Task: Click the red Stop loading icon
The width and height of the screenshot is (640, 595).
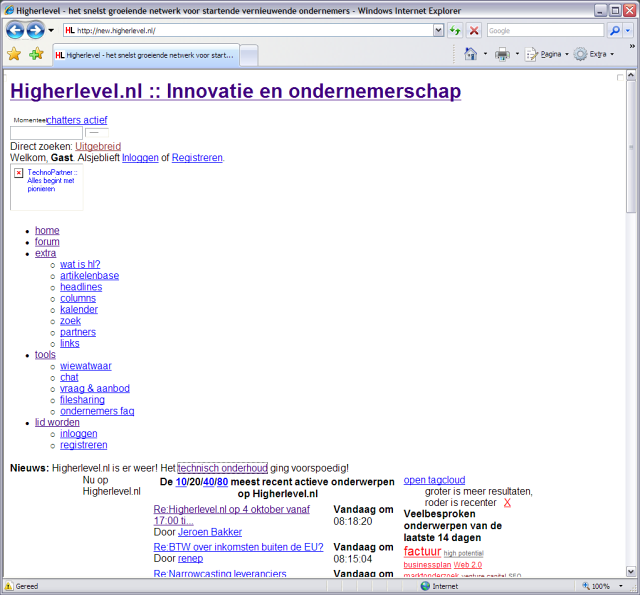Action: (474, 30)
